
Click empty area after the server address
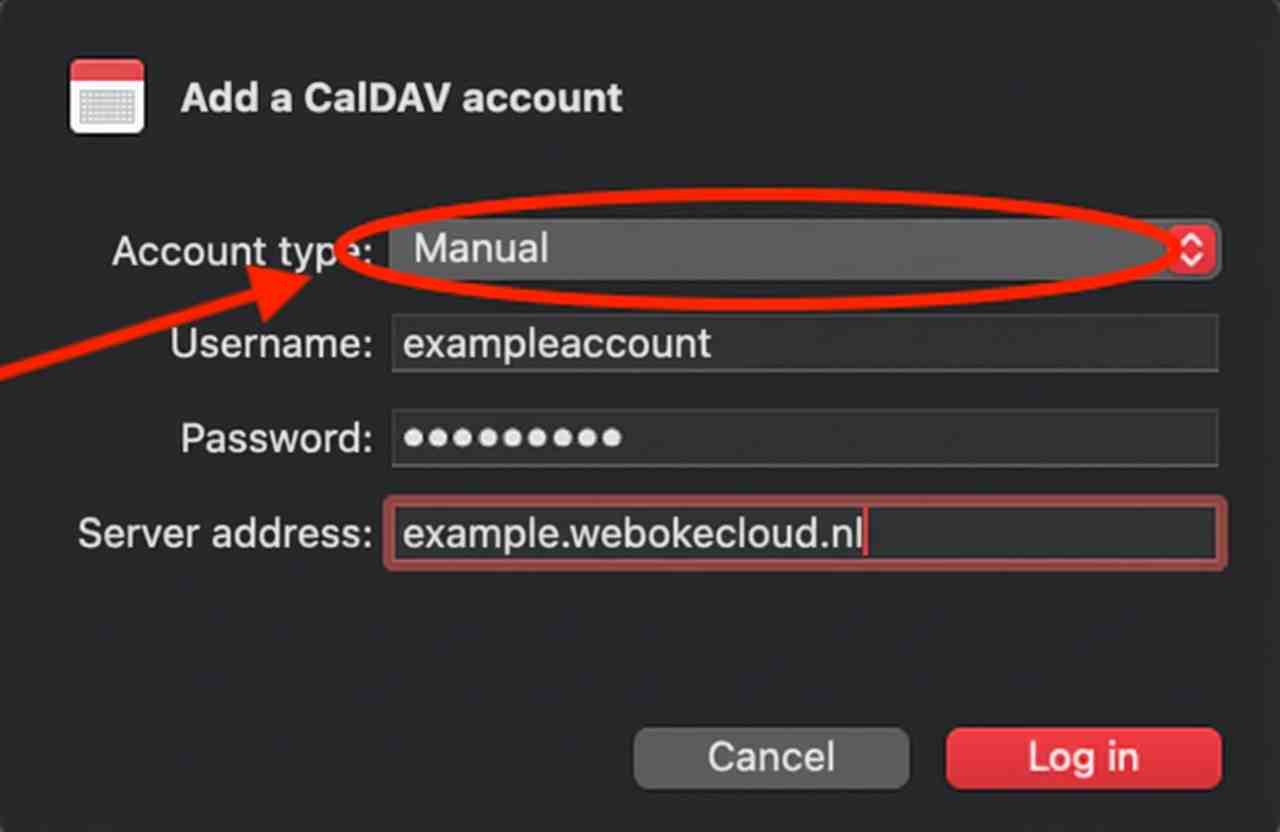[x=1040, y=534]
